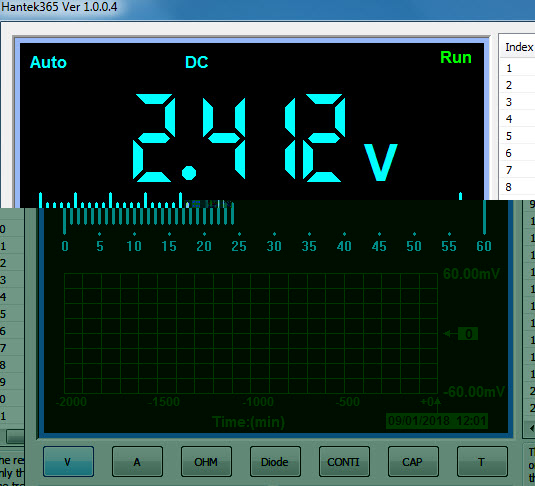The height and width of the screenshot is (486, 535).
Task: Click the +0 time axis arrow marker
Action: pos(437,401)
